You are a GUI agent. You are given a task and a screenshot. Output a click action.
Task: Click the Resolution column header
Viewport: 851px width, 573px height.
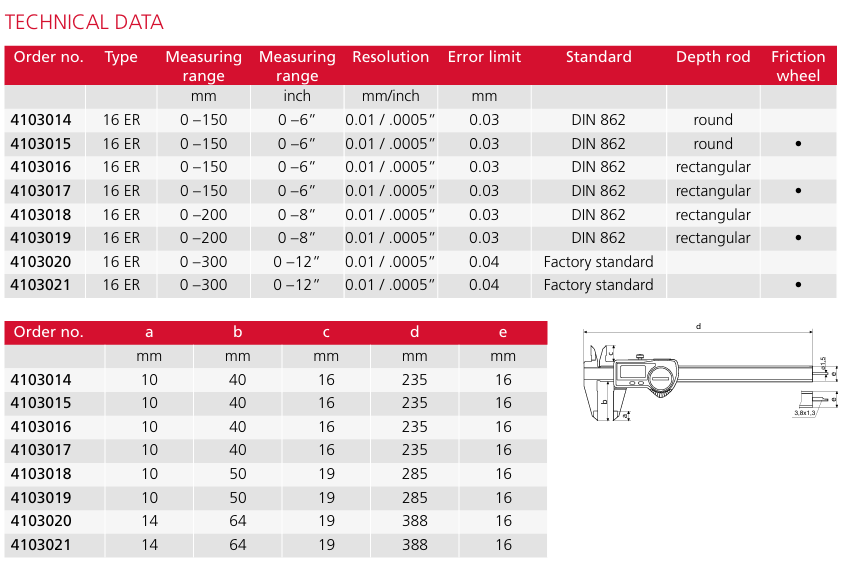click(x=390, y=57)
